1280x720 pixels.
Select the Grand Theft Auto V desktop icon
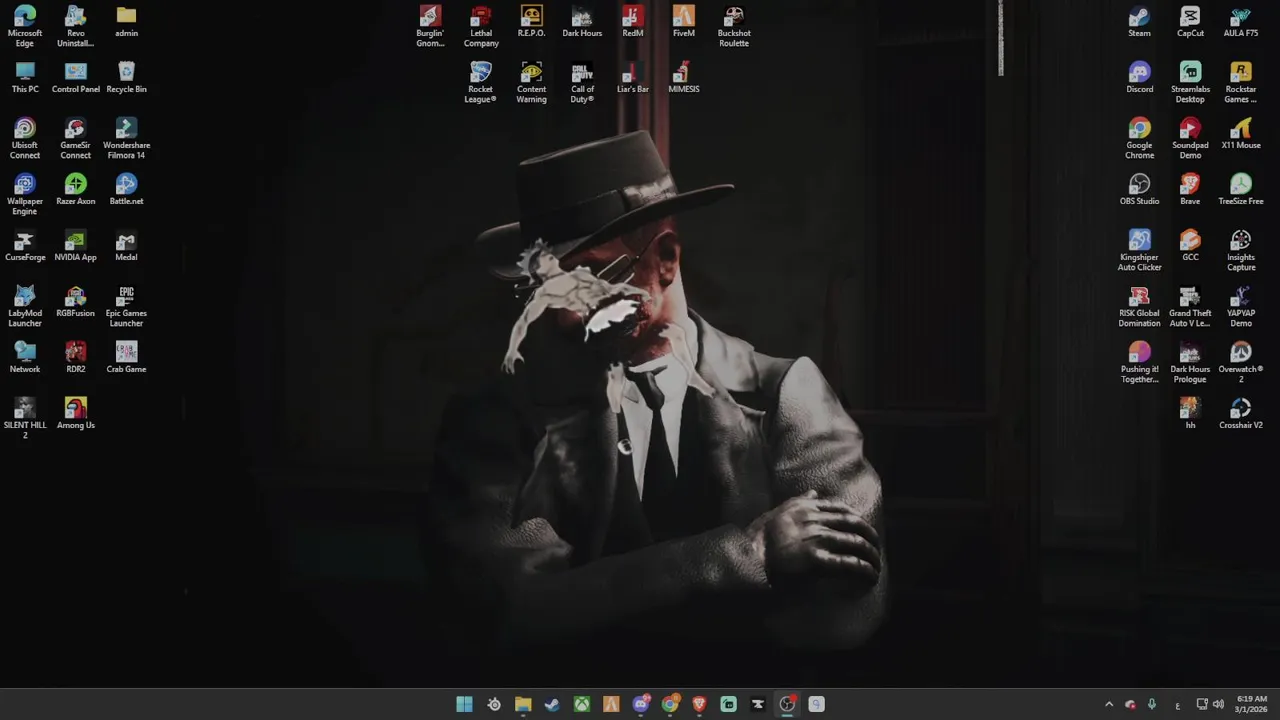tap(1190, 306)
